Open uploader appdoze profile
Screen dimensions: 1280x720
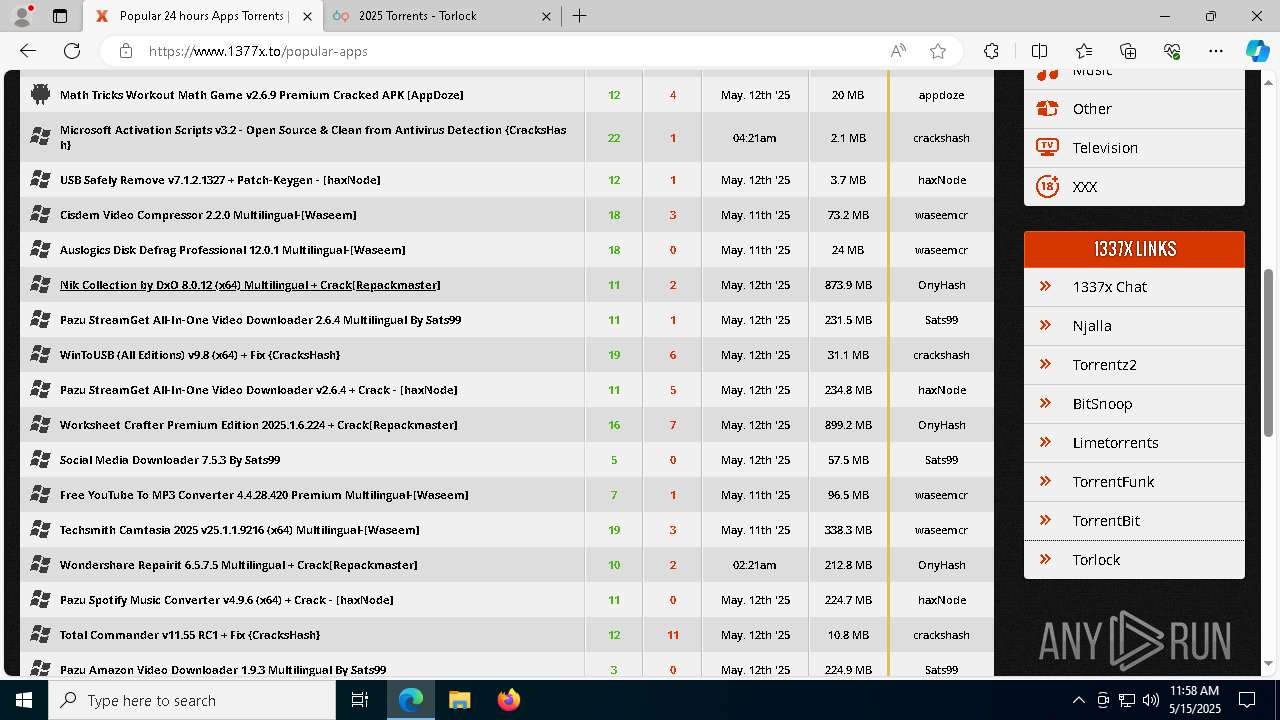pos(941,95)
